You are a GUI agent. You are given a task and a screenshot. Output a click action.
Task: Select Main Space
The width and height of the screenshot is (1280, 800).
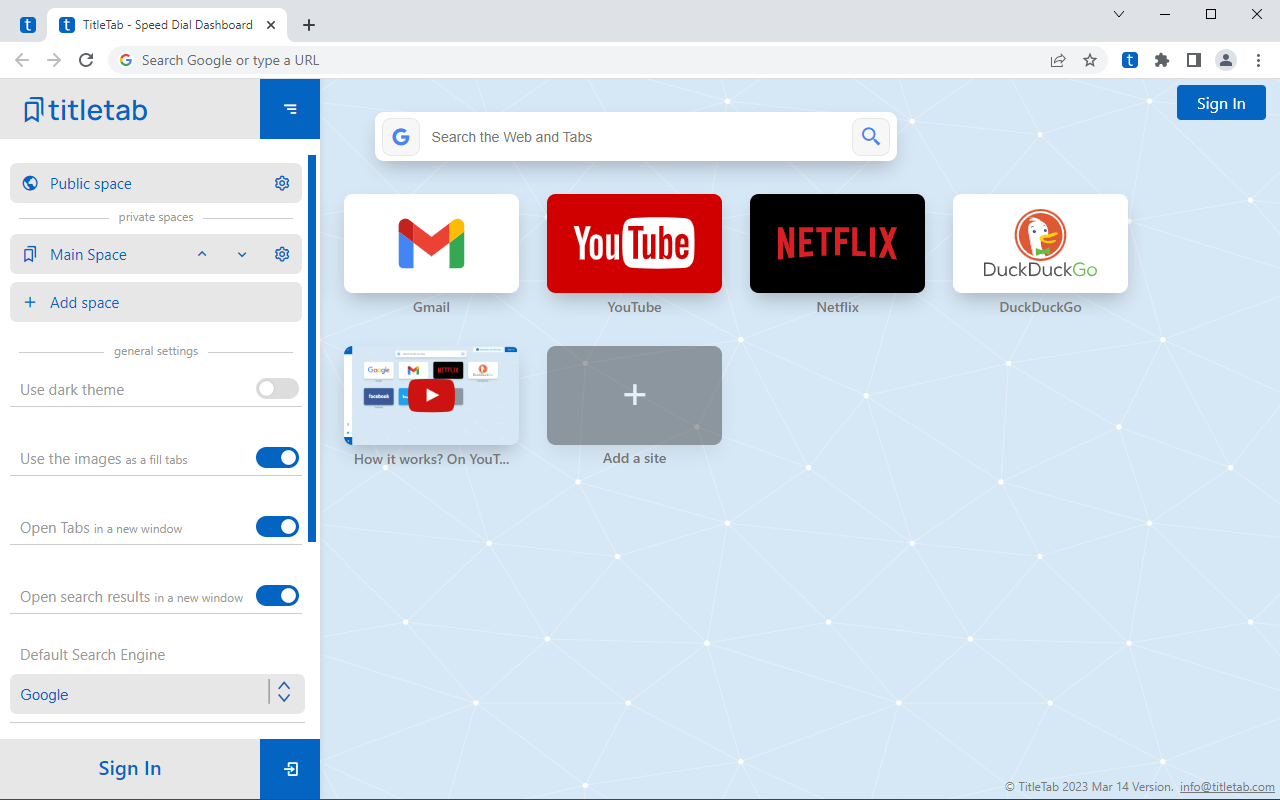point(156,254)
